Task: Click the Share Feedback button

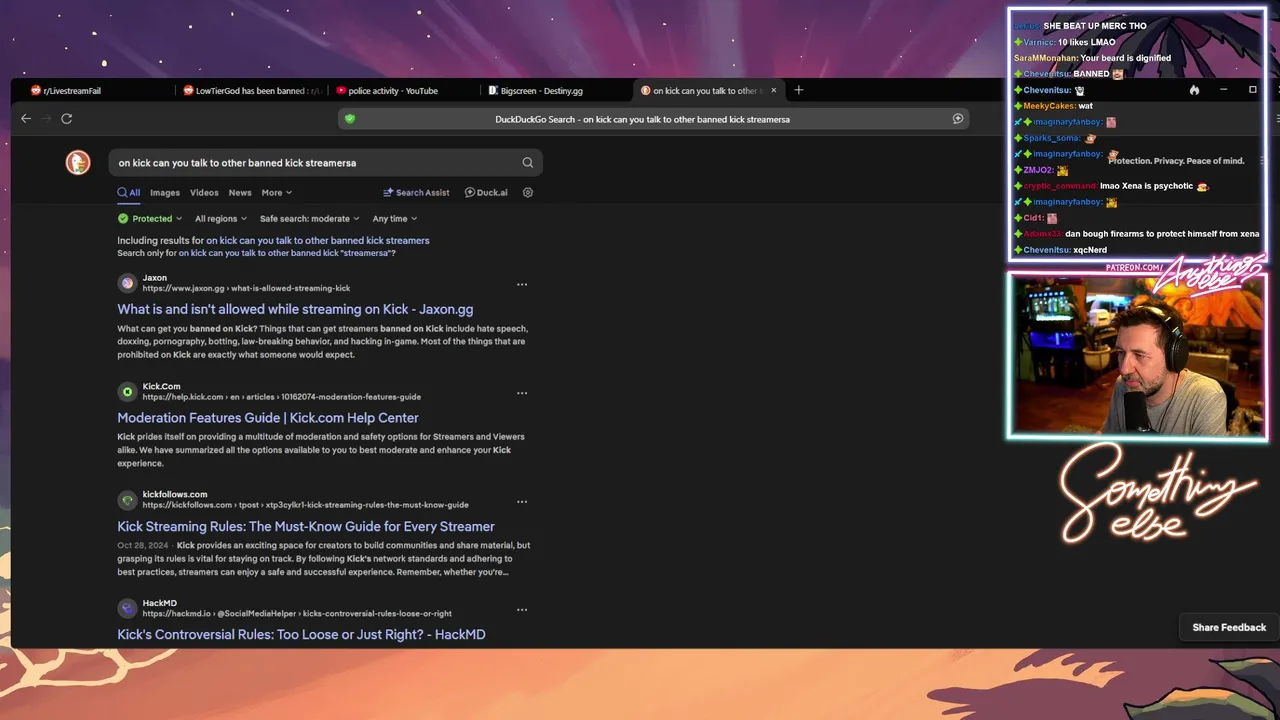Action: click(1229, 627)
